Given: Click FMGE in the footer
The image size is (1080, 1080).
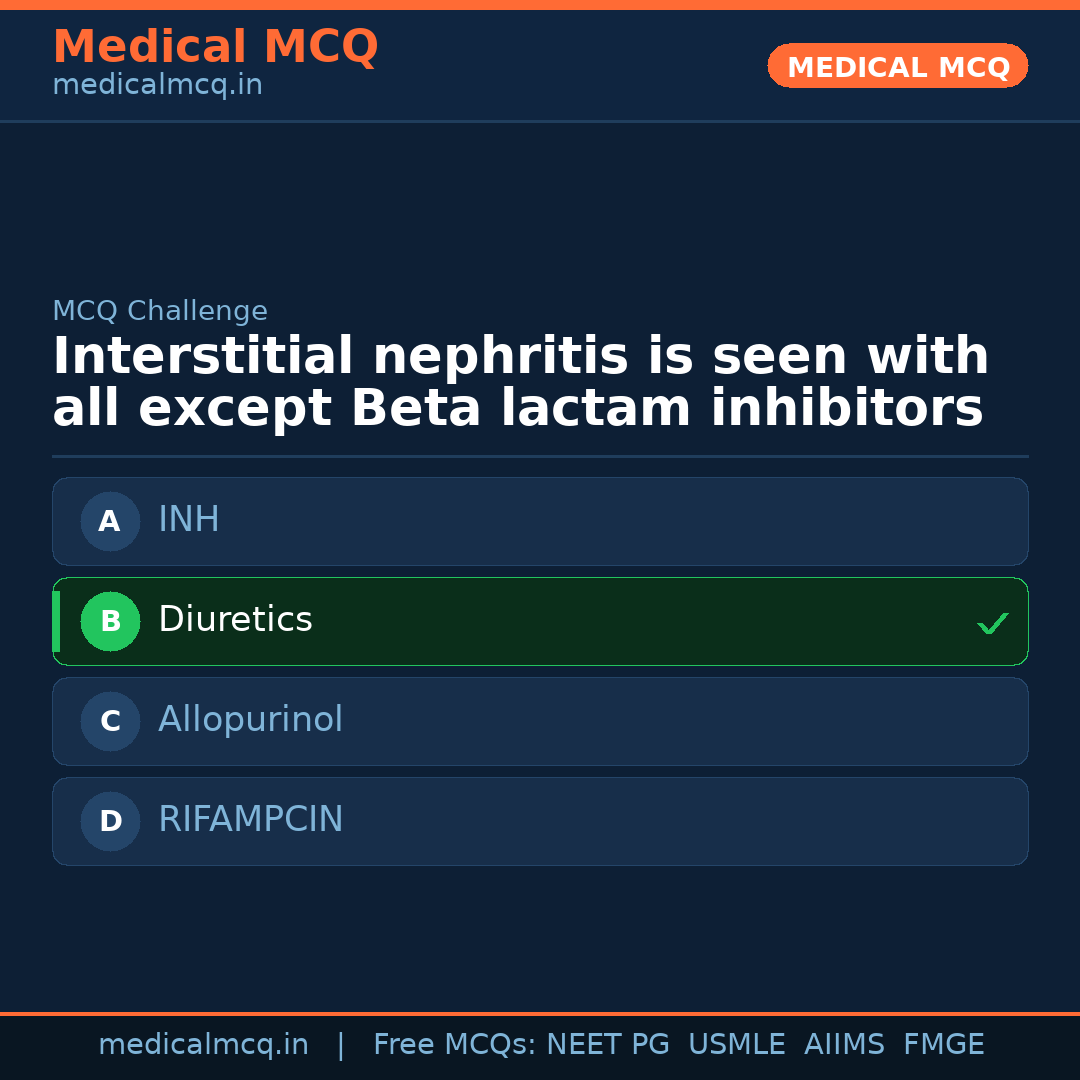Looking at the screenshot, I should (x=943, y=1045).
